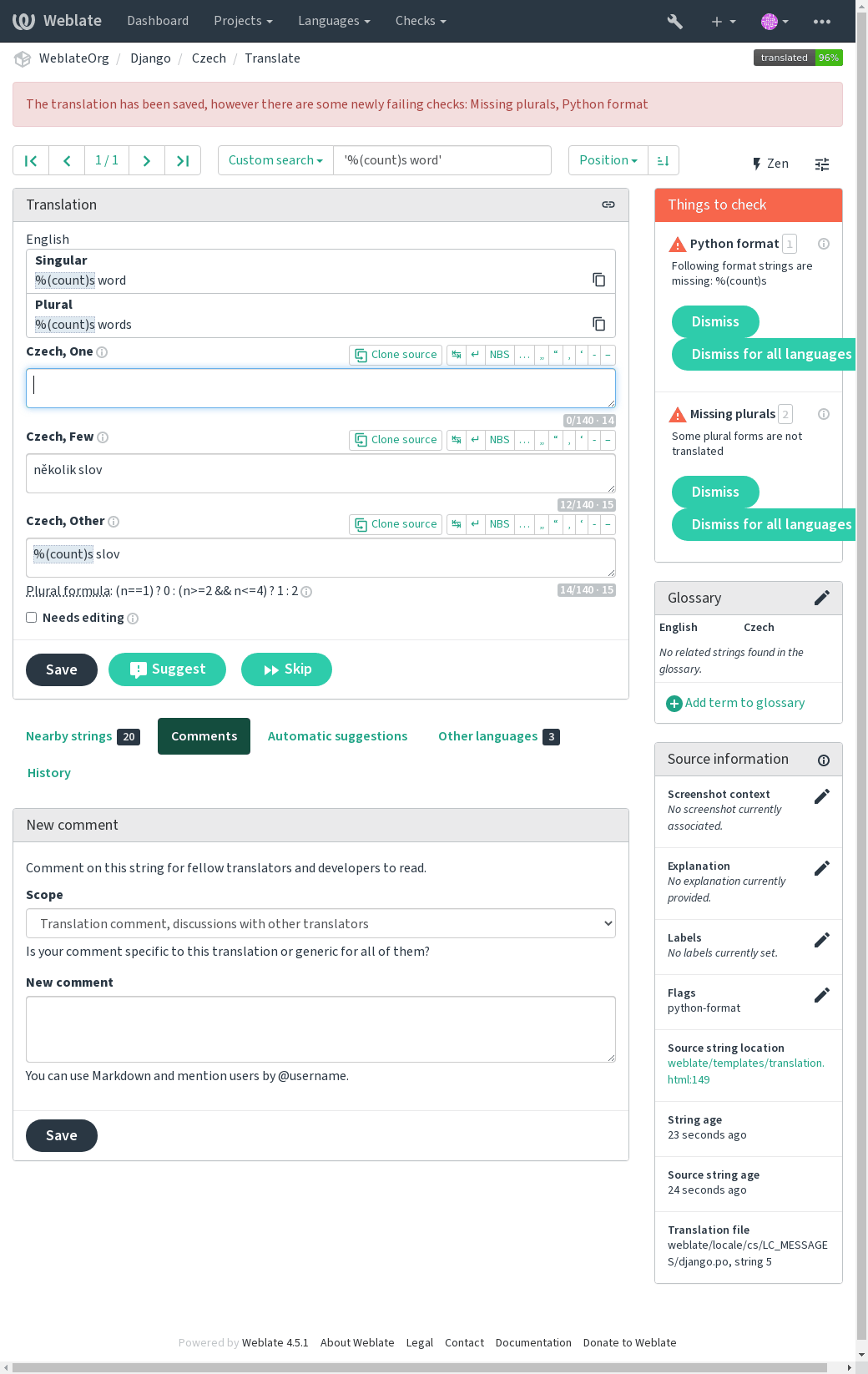Image resolution: width=868 pixels, height=1374 pixels.
Task: Open the plus add menu
Action: pos(723,21)
